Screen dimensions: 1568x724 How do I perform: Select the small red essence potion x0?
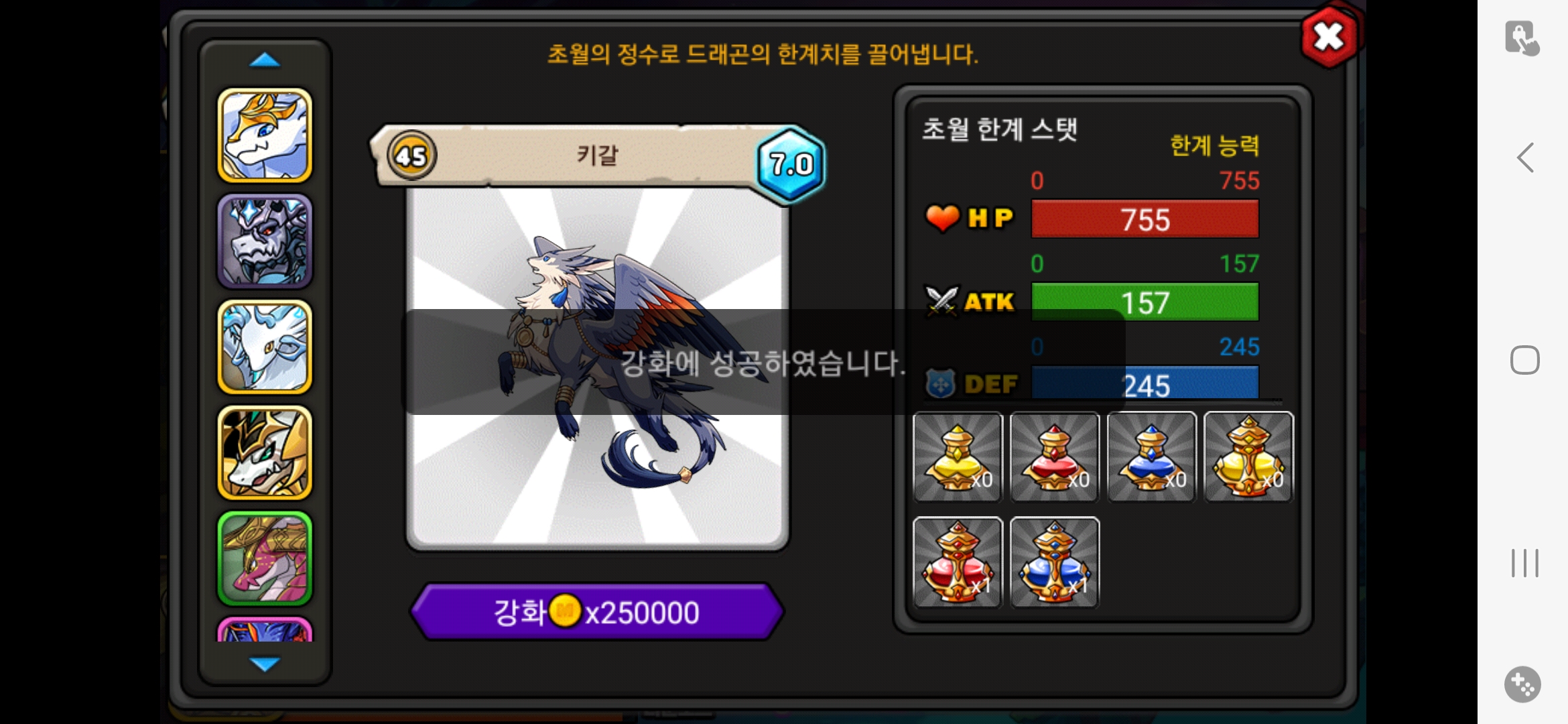[x=1055, y=457]
